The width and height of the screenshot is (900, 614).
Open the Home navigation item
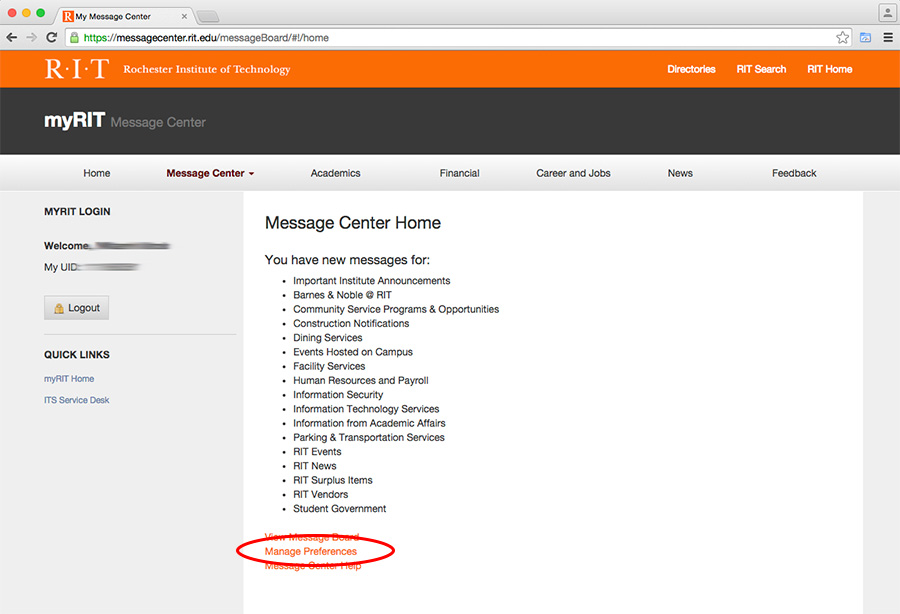click(x=96, y=173)
